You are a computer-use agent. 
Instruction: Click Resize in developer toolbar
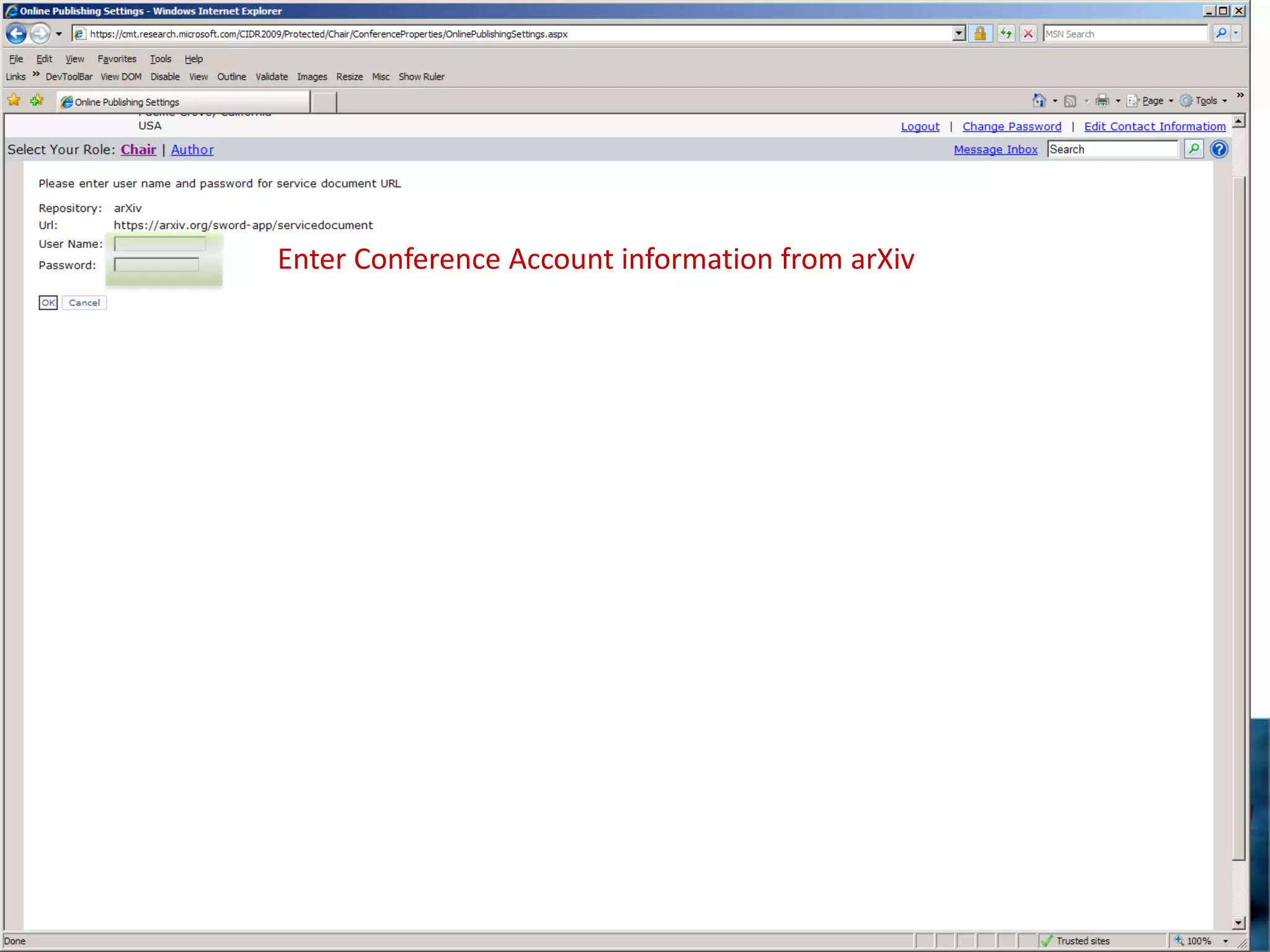[x=350, y=77]
